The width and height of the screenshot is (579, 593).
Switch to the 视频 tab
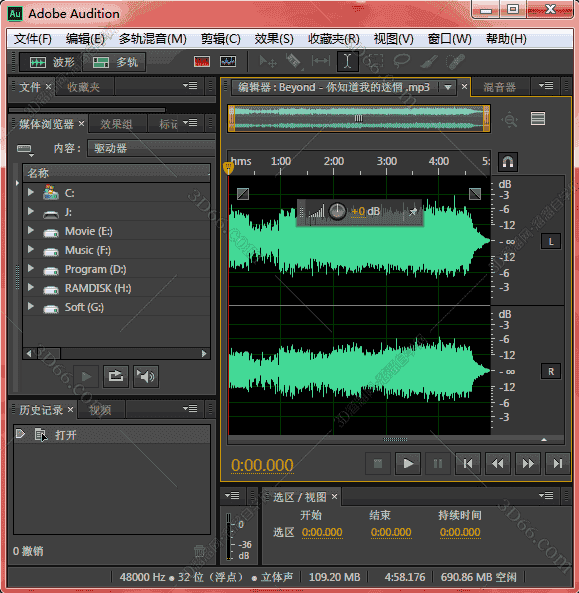(100, 410)
